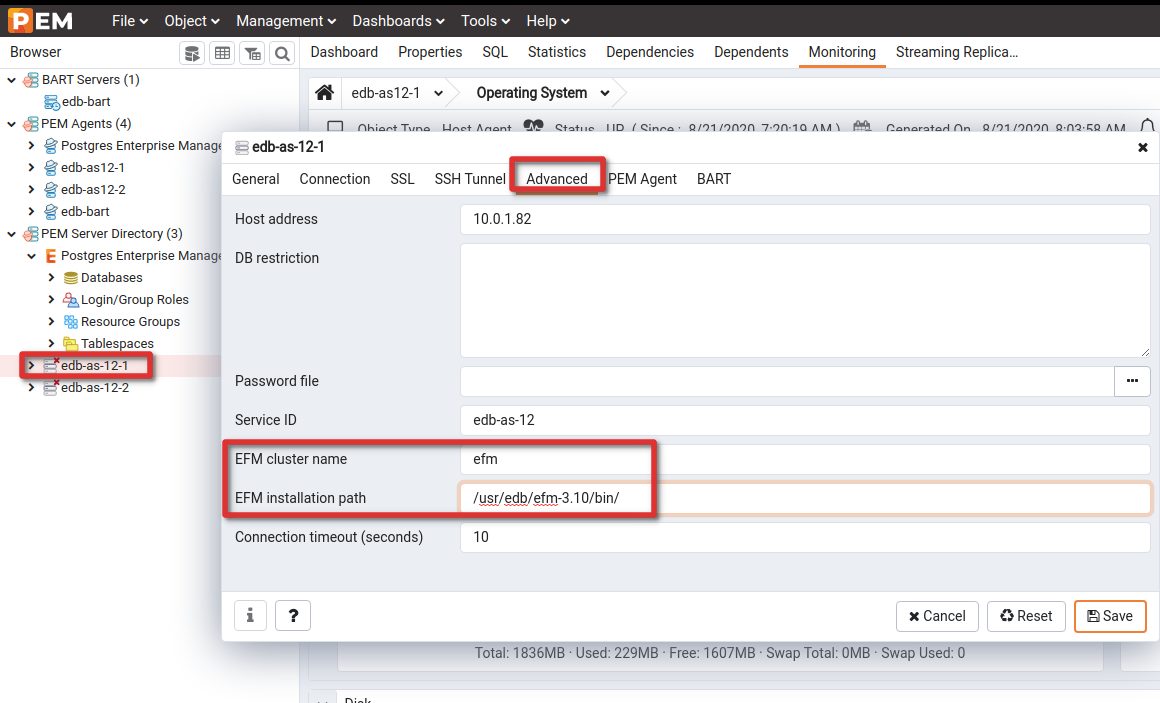Screen dimensions: 1160x703
Task: Click the alert bell icon
Action: (x=1147, y=126)
